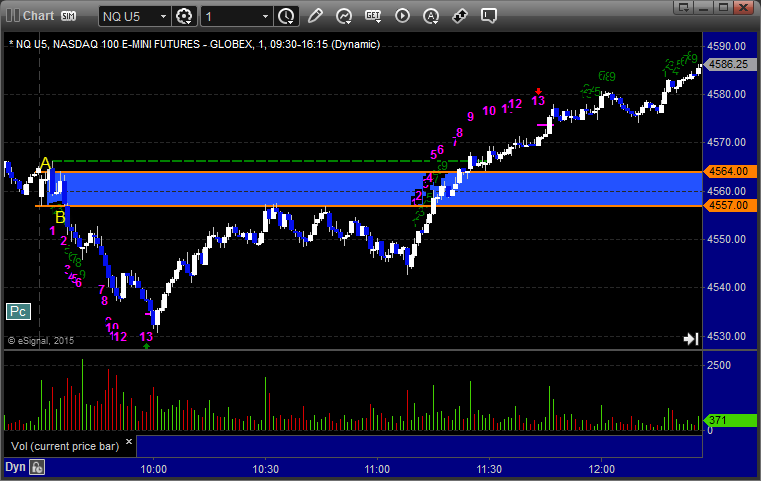The width and height of the screenshot is (761, 481).
Task: Select the drawing pencil tool
Action: (315, 16)
